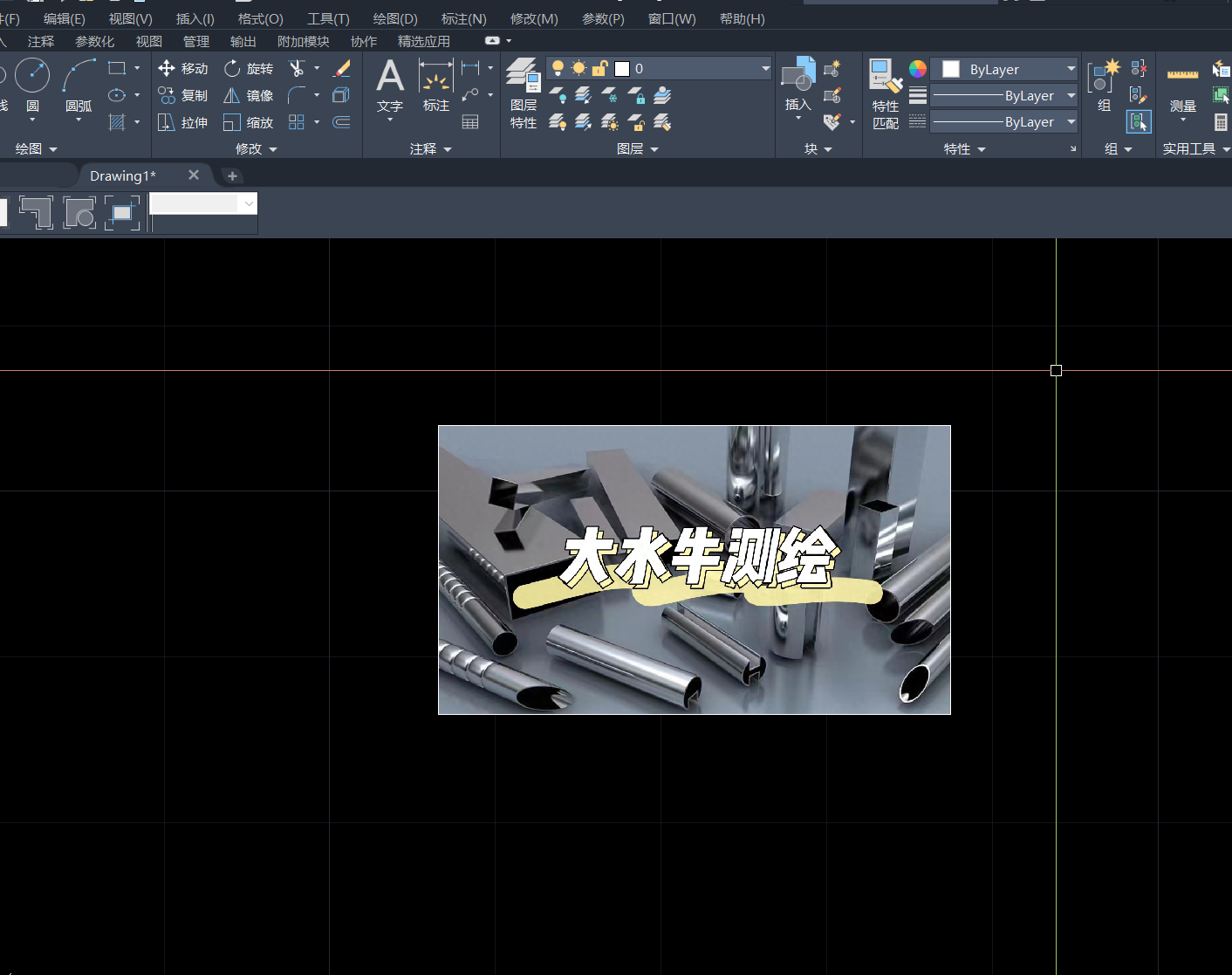Open the Draw (绘图(D)) menu
Image resolution: width=1232 pixels, height=975 pixels.
pyautogui.click(x=394, y=18)
